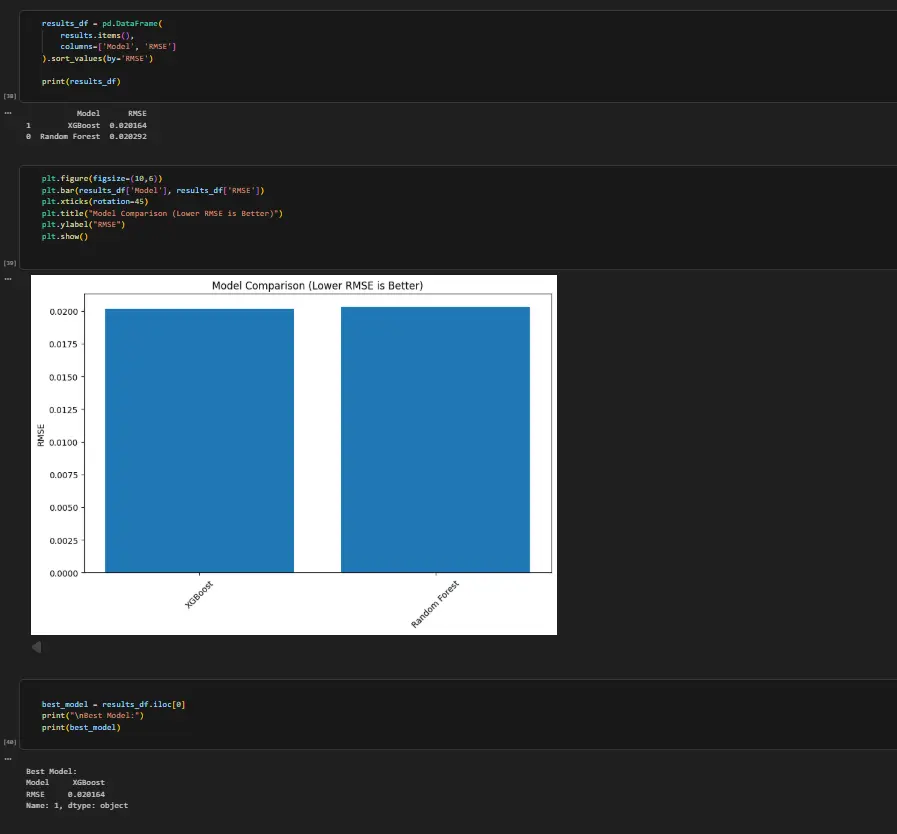Click the Model Comparison bar chart image
This screenshot has width=897, height=834.
click(x=293, y=455)
